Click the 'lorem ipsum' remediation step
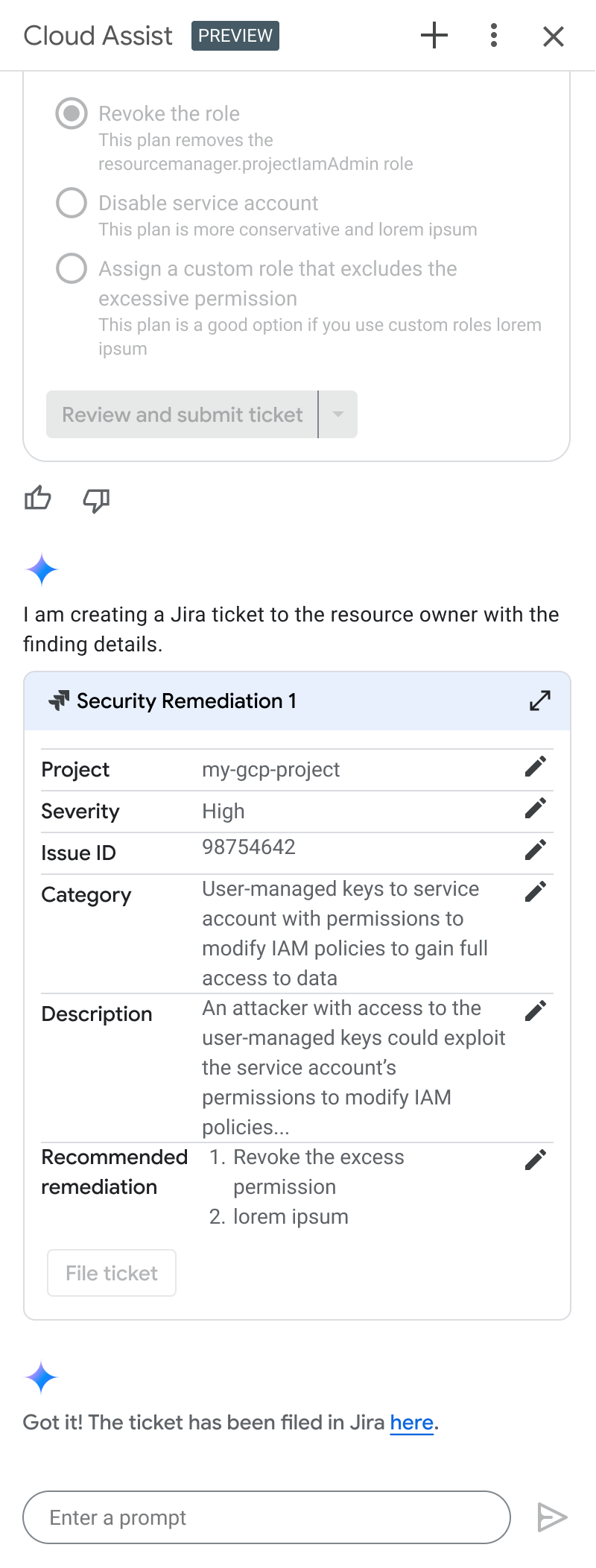The width and height of the screenshot is (596, 1568). [291, 1216]
